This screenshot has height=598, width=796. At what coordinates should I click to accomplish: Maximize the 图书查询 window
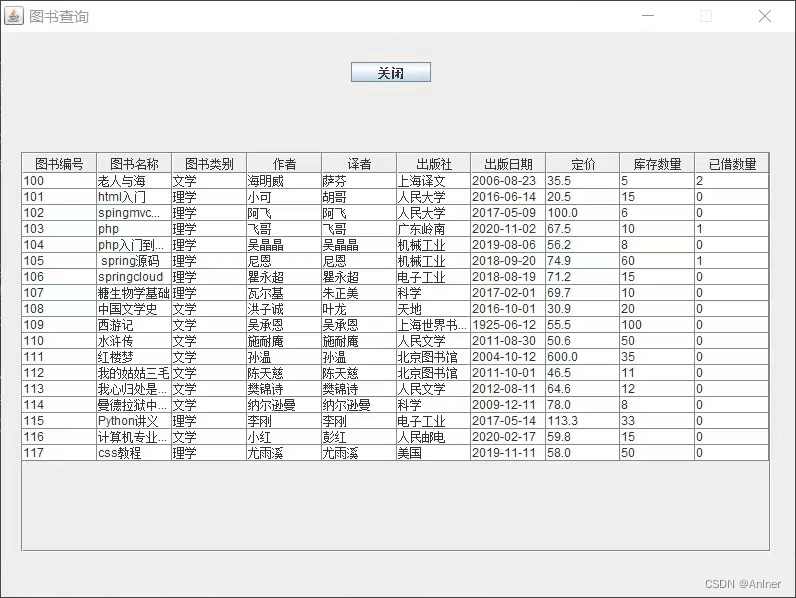tap(706, 16)
